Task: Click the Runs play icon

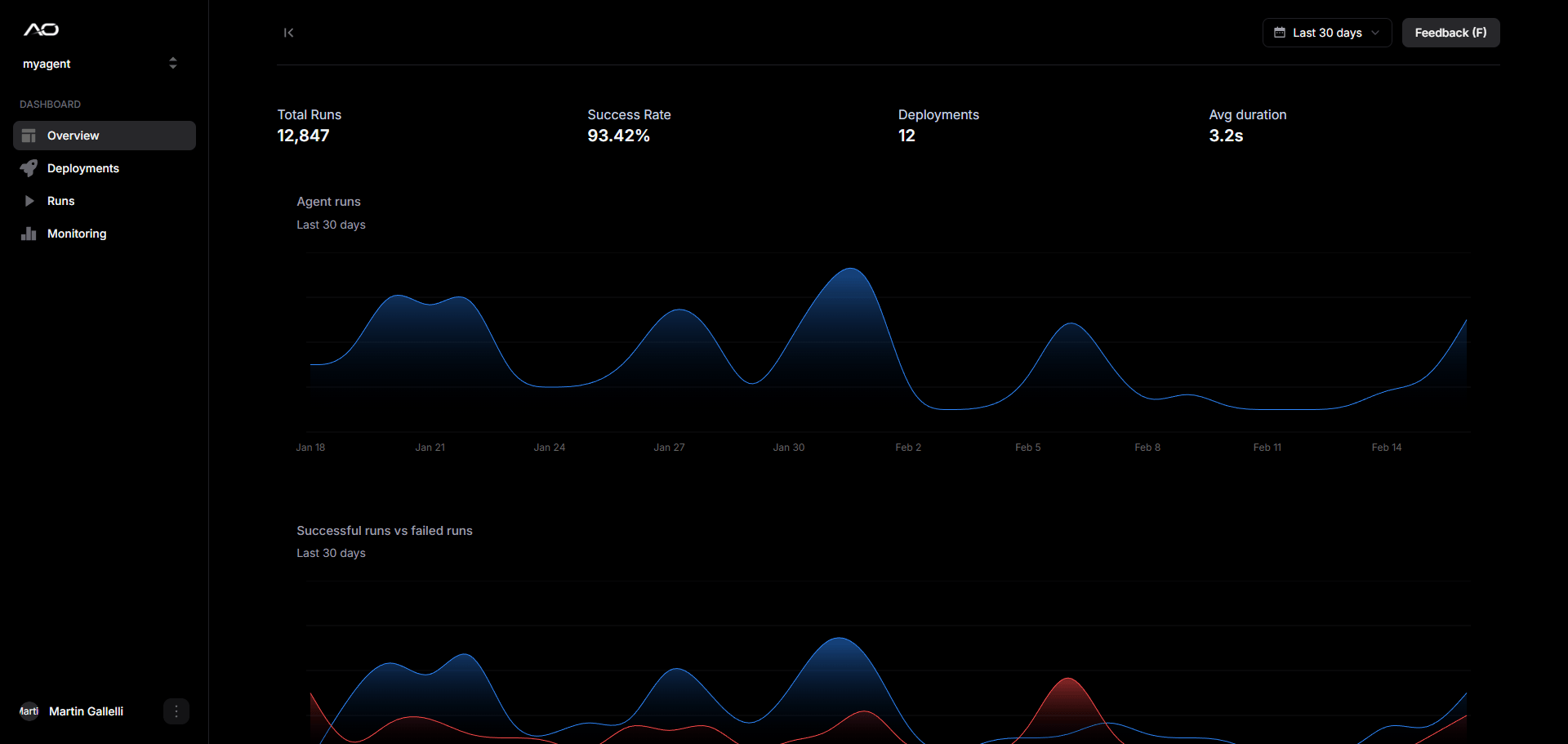Action: [x=29, y=201]
